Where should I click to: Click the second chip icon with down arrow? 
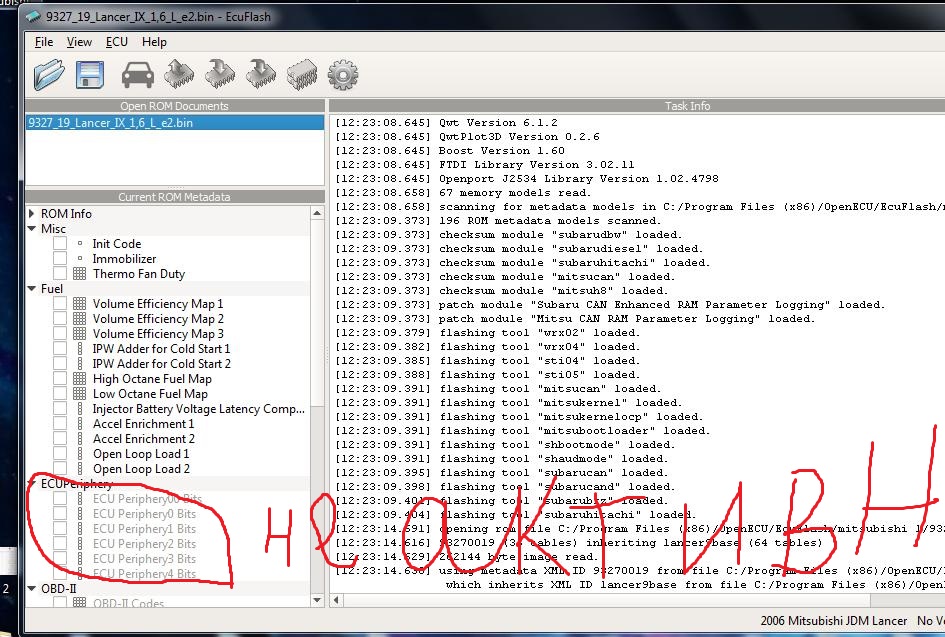coord(260,74)
